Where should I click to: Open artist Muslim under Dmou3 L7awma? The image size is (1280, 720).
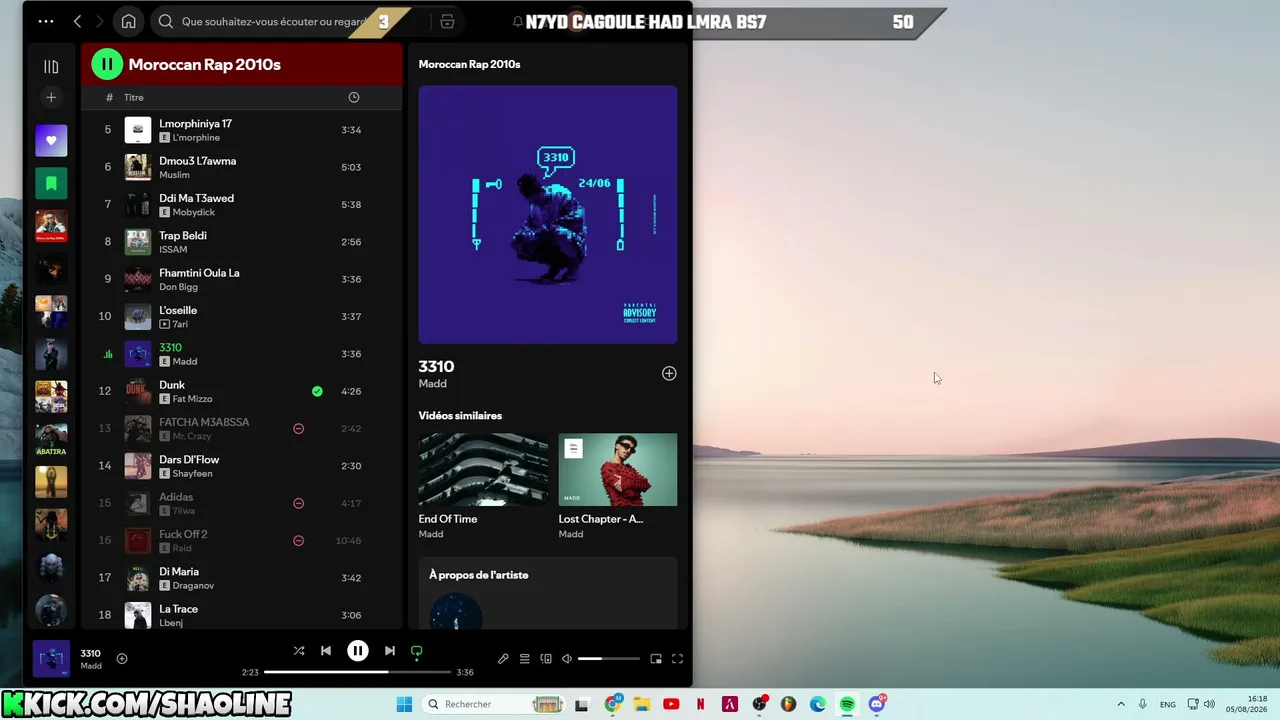point(174,175)
